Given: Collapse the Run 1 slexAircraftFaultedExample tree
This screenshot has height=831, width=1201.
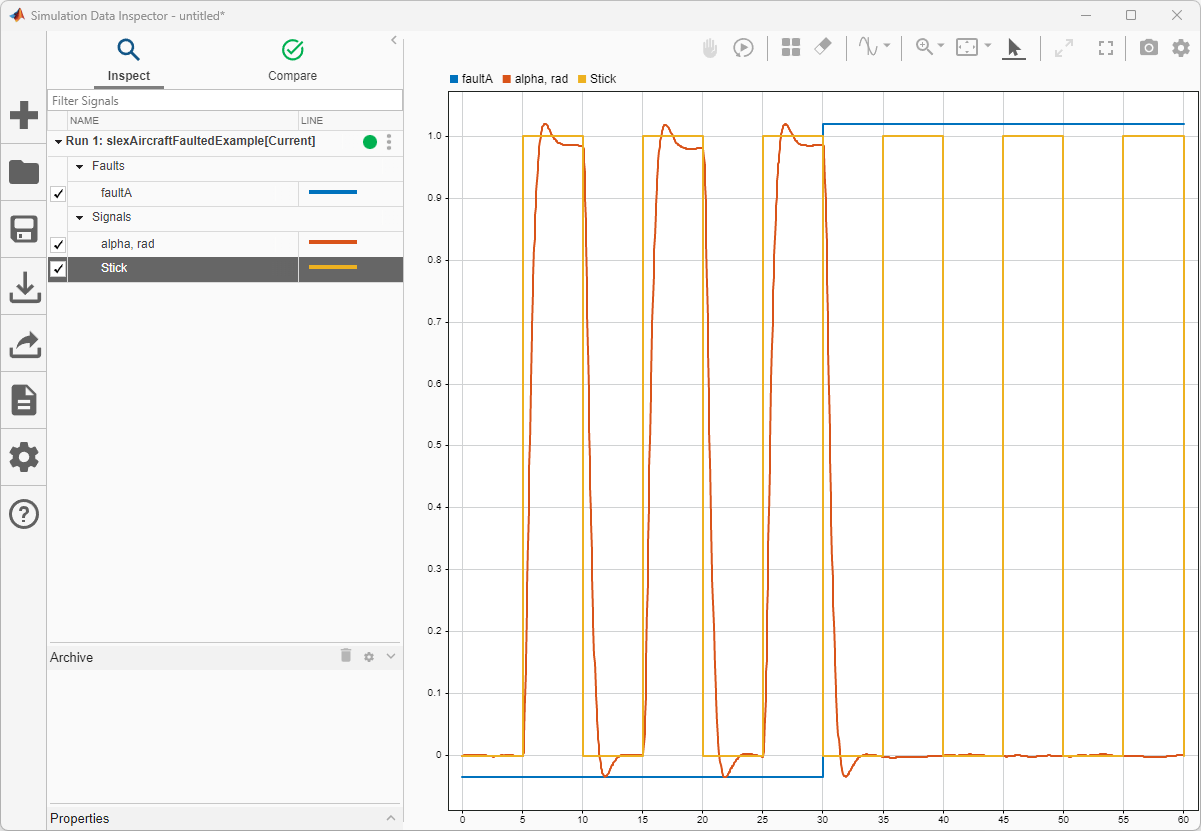Looking at the screenshot, I should [x=59, y=142].
